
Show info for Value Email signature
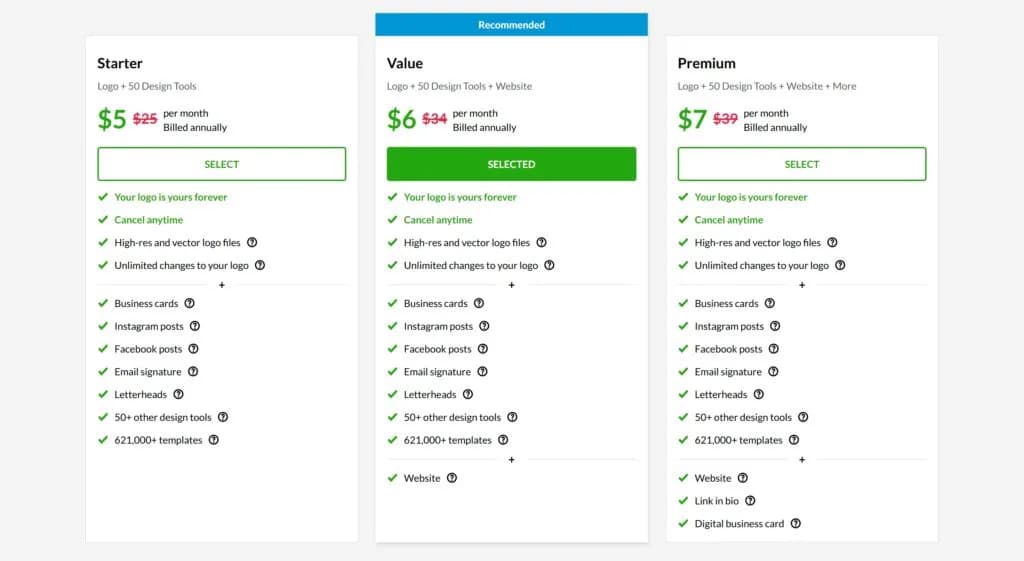click(x=482, y=372)
